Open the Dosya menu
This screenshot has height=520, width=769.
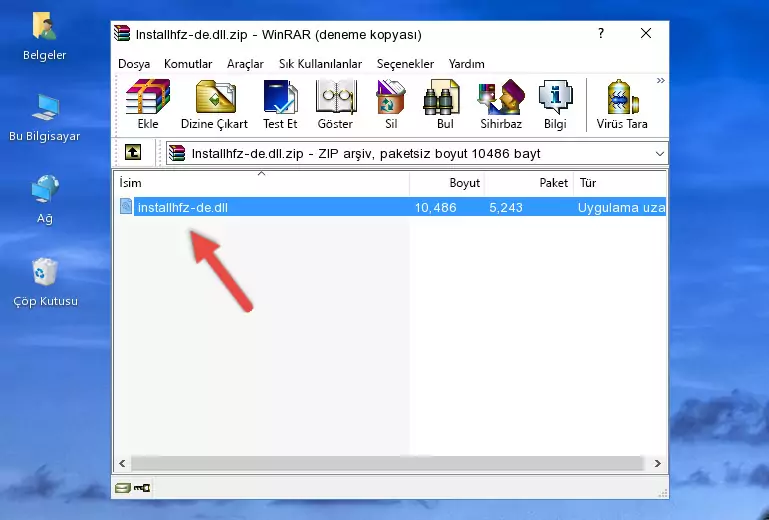click(134, 64)
